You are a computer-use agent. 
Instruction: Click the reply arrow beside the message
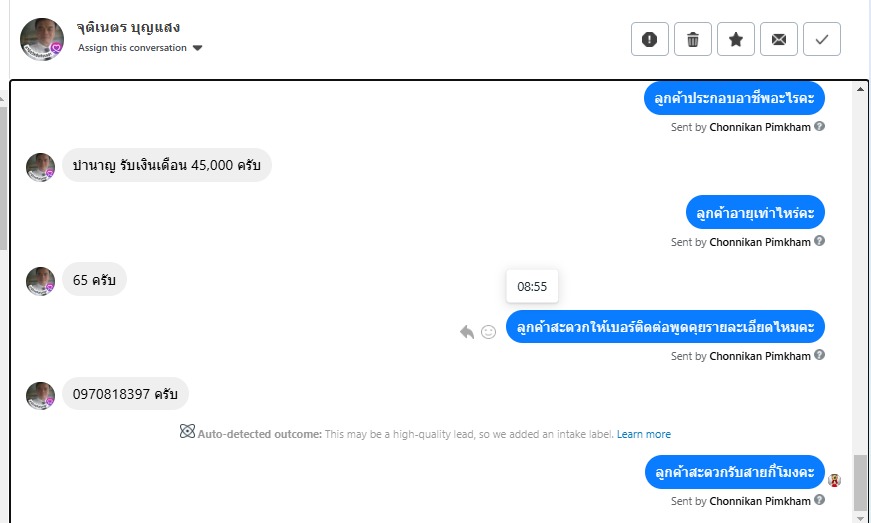coord(467,332)
